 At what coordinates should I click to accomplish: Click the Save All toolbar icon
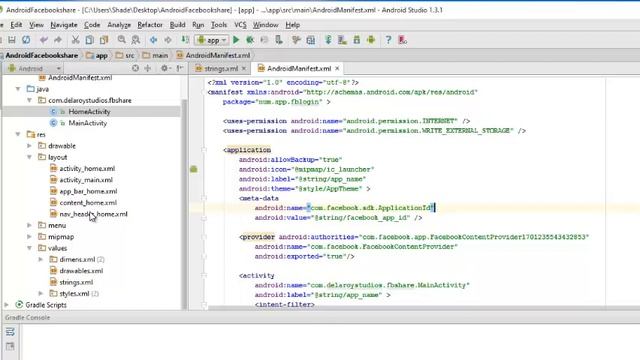point(12,40)
